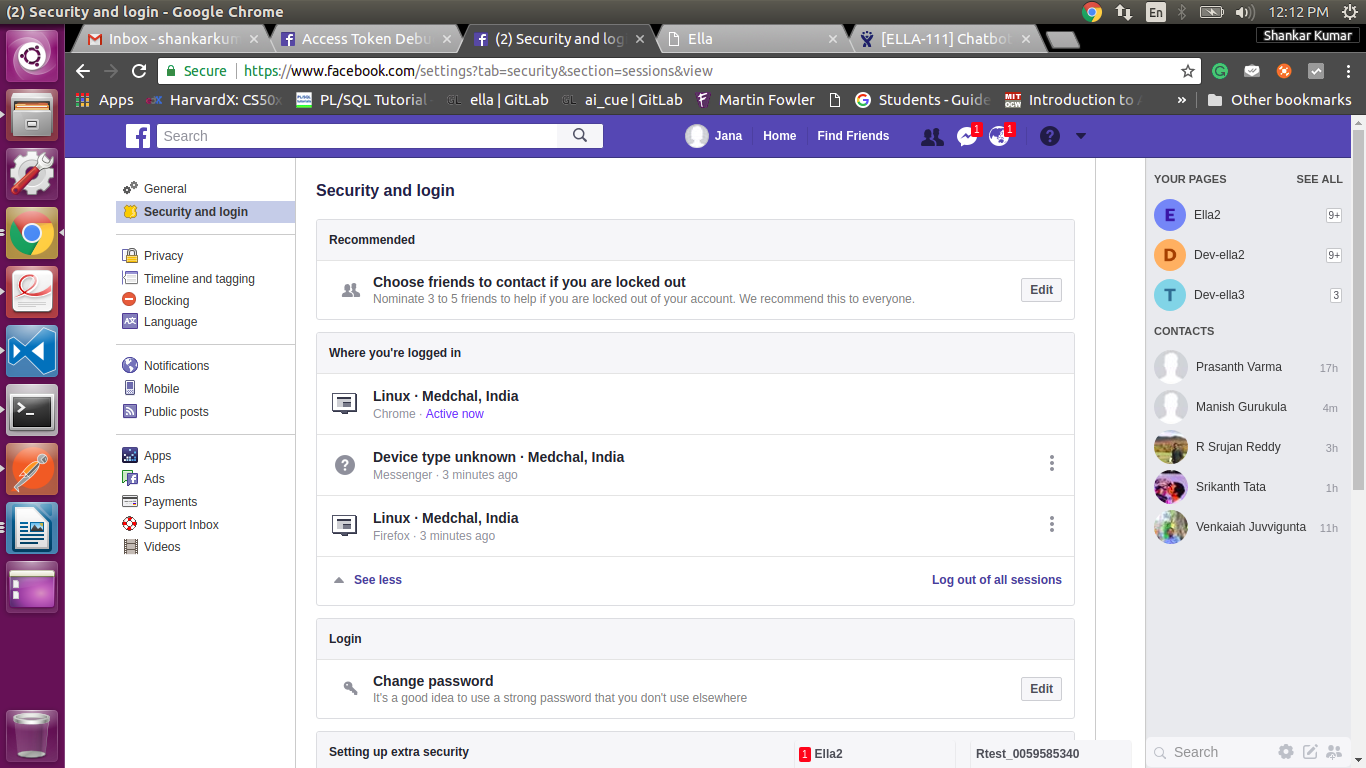
Task: Open Privacy settings
Action: coord(163,256)
